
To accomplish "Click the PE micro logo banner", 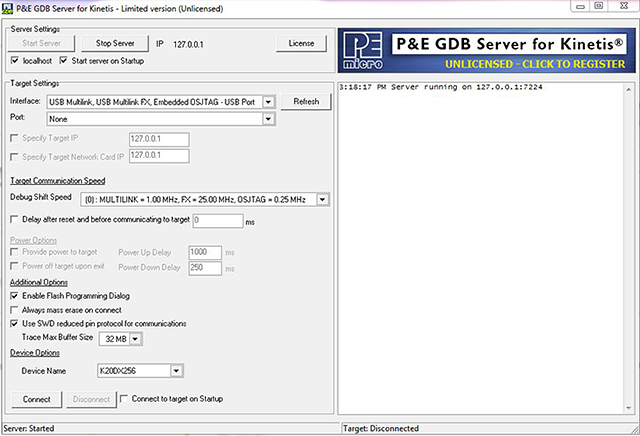I will [363, 51].
